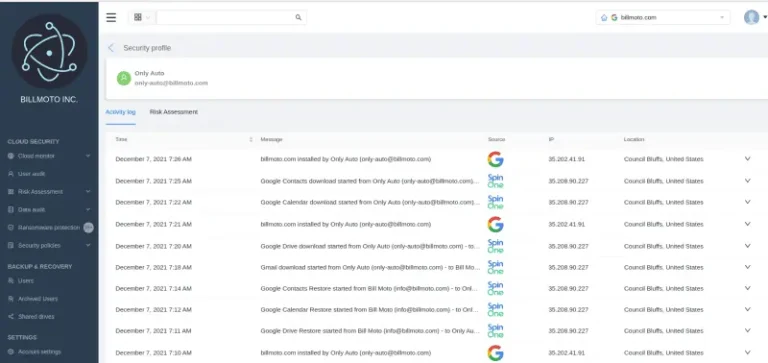Click Google icon in 7:21 AM row
This screenshot has width=768, height=363.
[495, 224]
